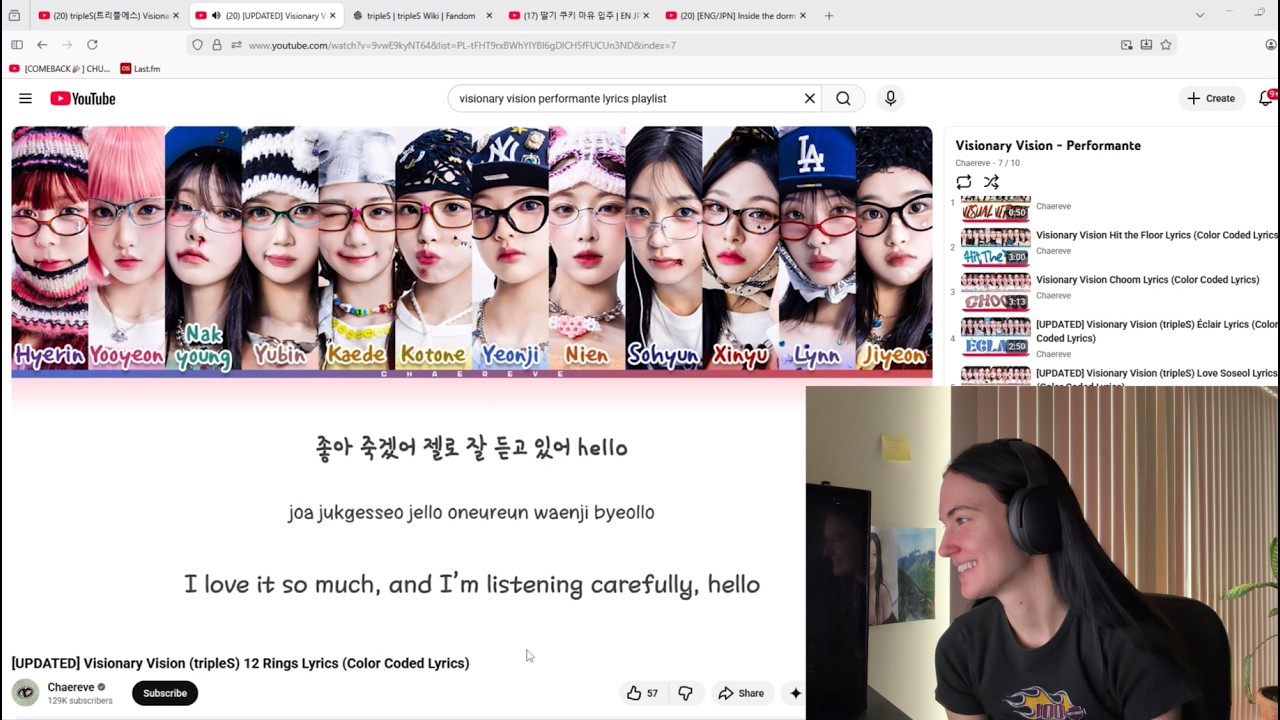Switch to the tripleS Wiki Fandom tab
Image resolution: width=1280 pixels, height=720 pixels.
tap(423, 15)
